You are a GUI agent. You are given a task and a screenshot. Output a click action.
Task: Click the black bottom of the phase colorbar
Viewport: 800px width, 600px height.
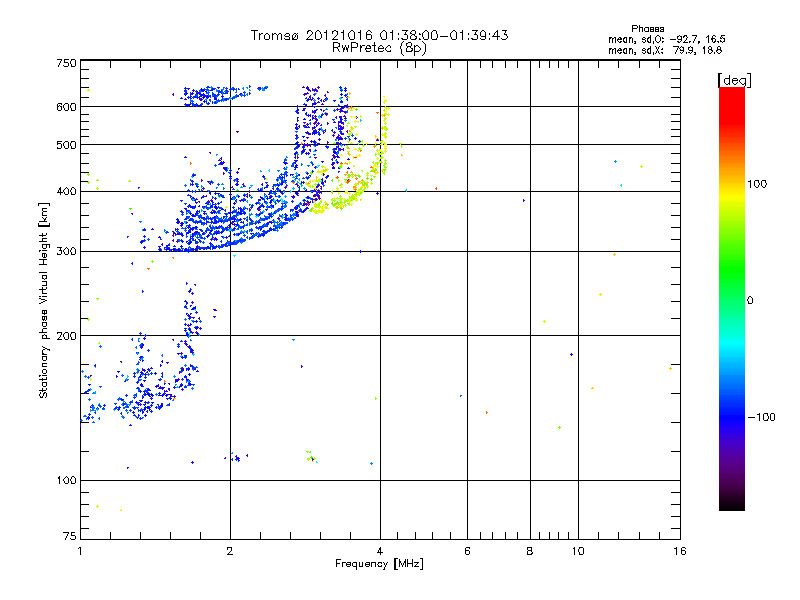(x=732, y=506)
